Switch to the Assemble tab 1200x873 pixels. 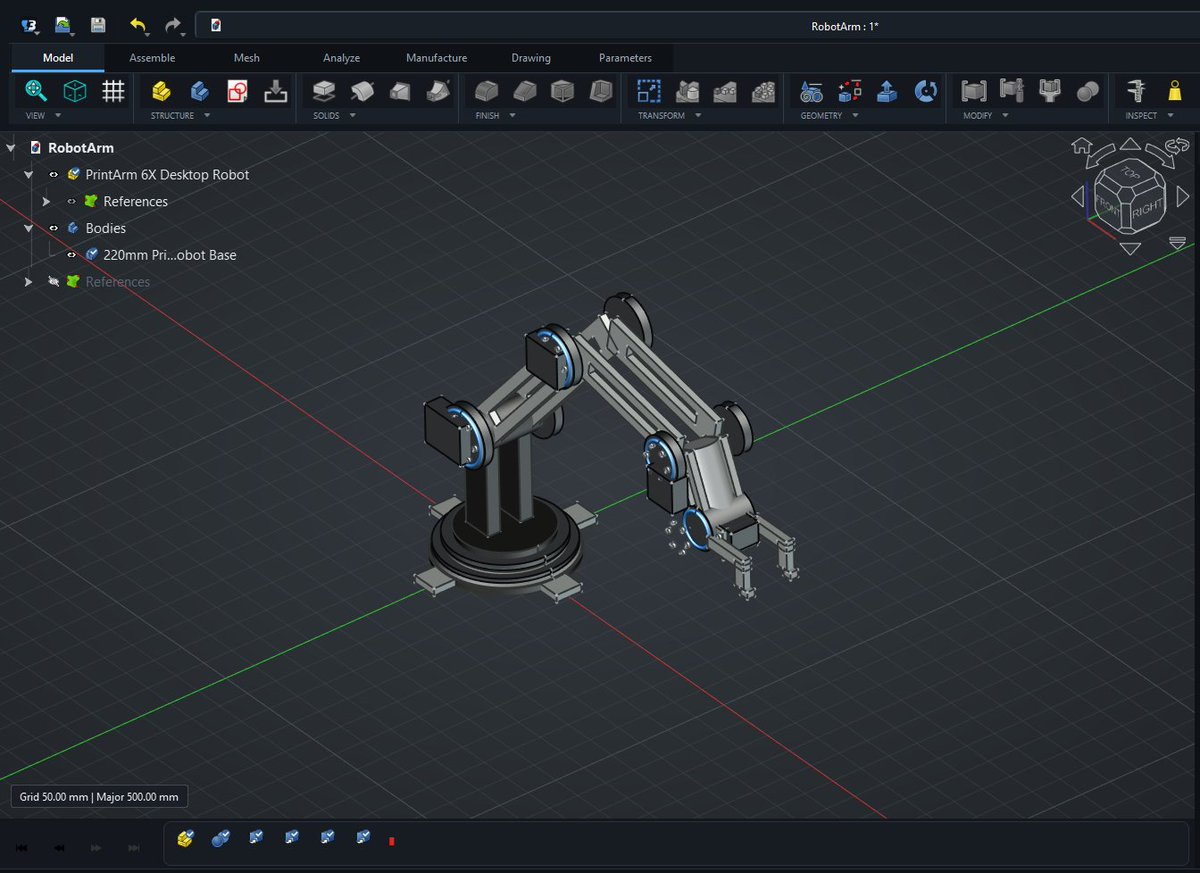152,58
